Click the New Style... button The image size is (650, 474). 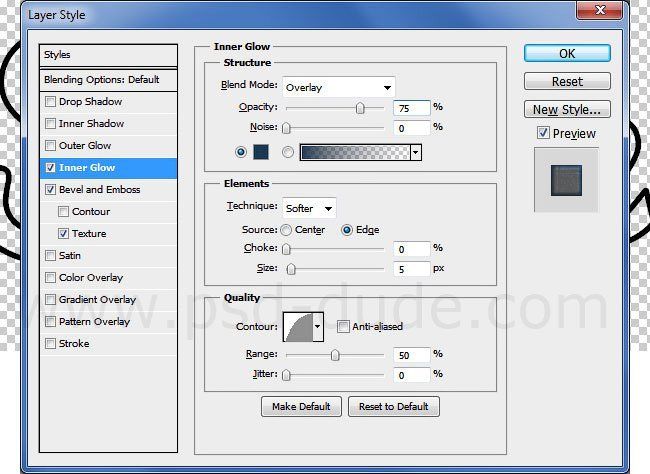point(567,109)
